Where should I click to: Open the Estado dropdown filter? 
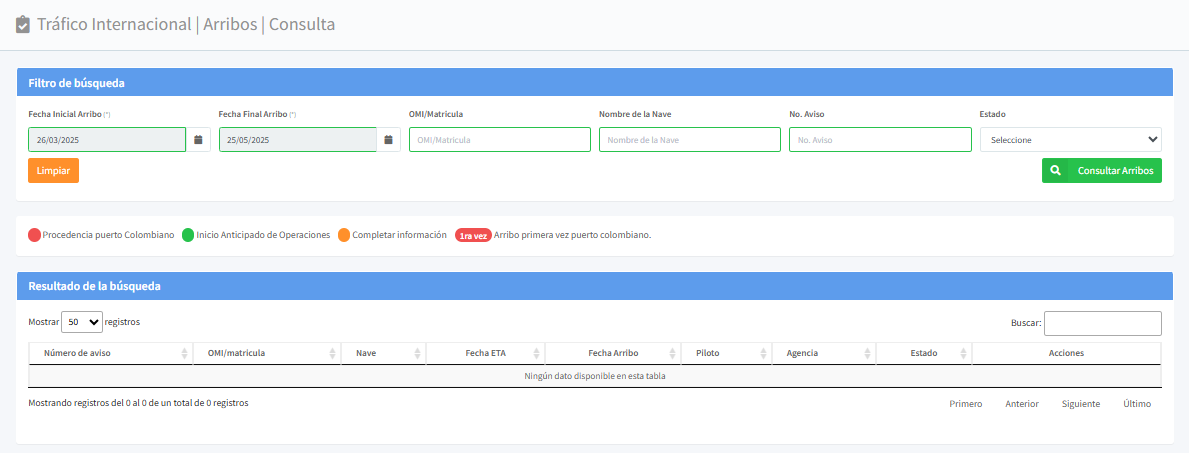tap(1070, 140)
